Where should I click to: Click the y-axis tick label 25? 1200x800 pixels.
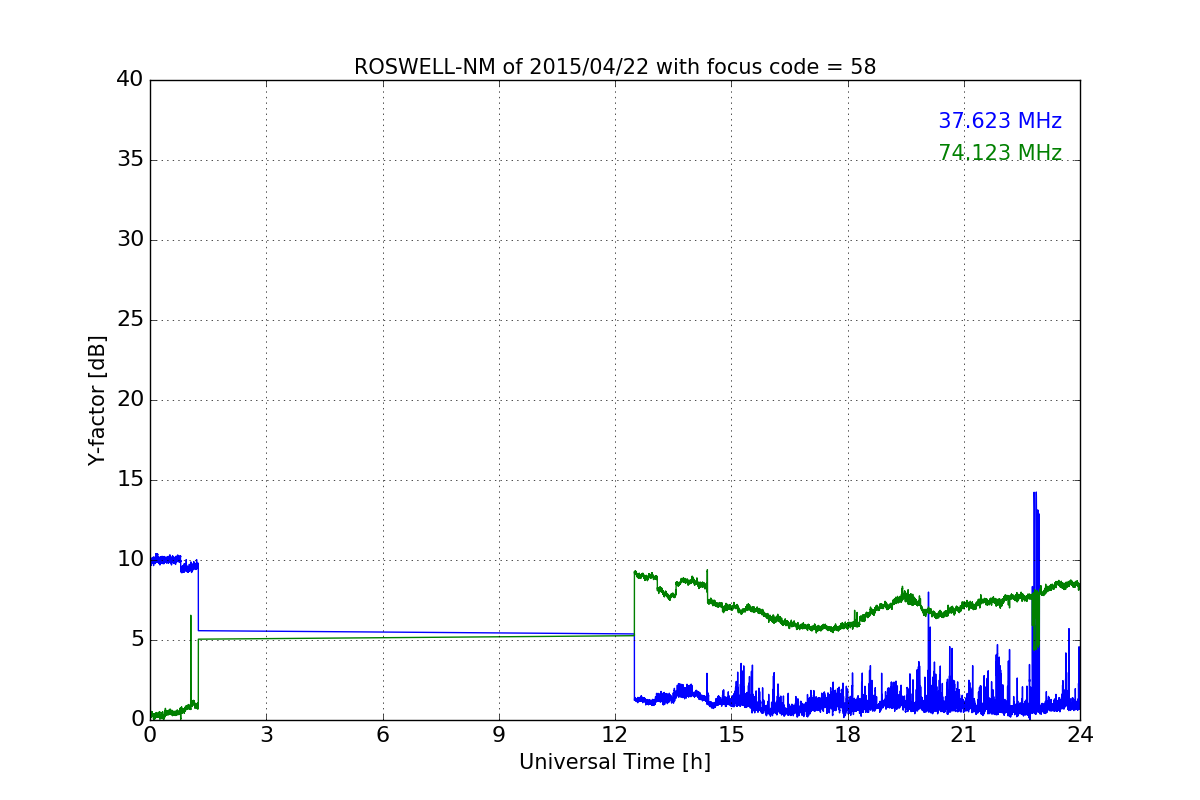point(130,320)
